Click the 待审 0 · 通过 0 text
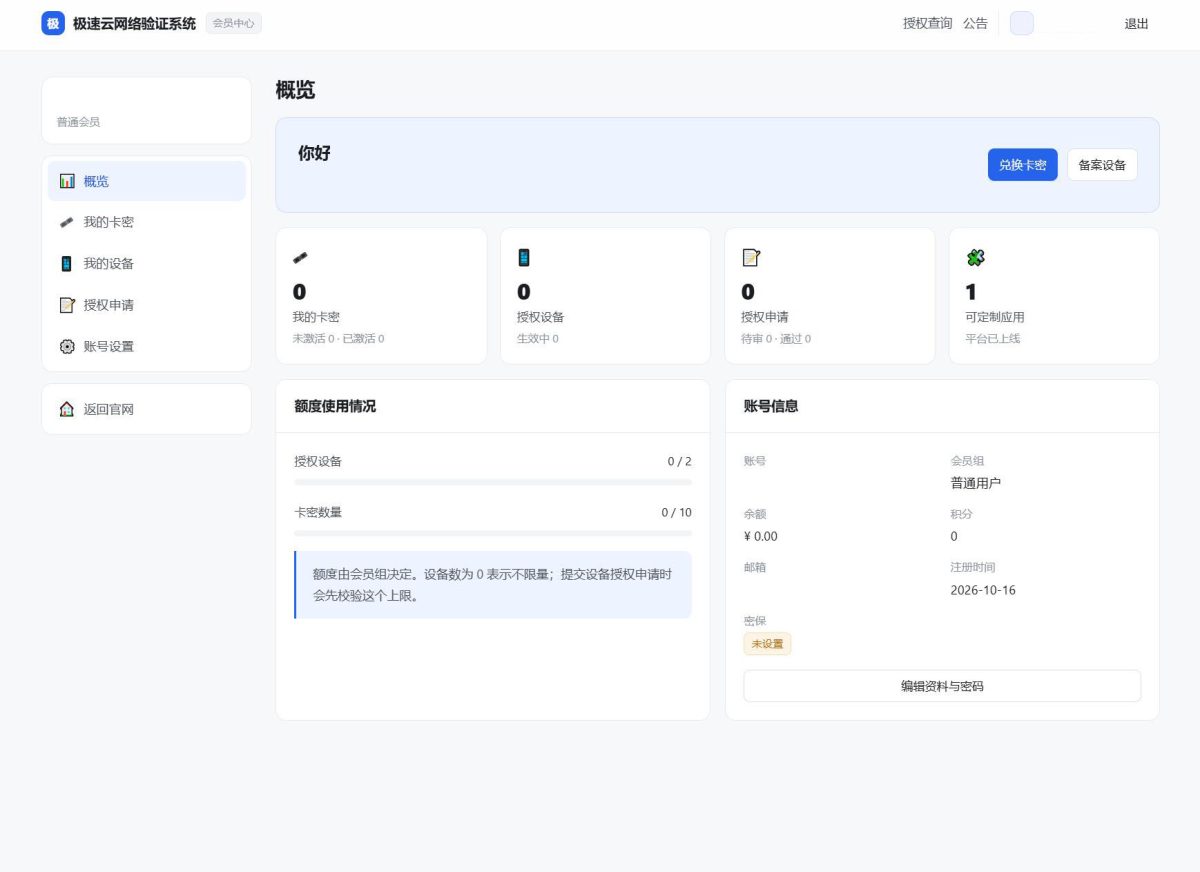Viewport: 1200px width, 872px height. pos(776,339)
